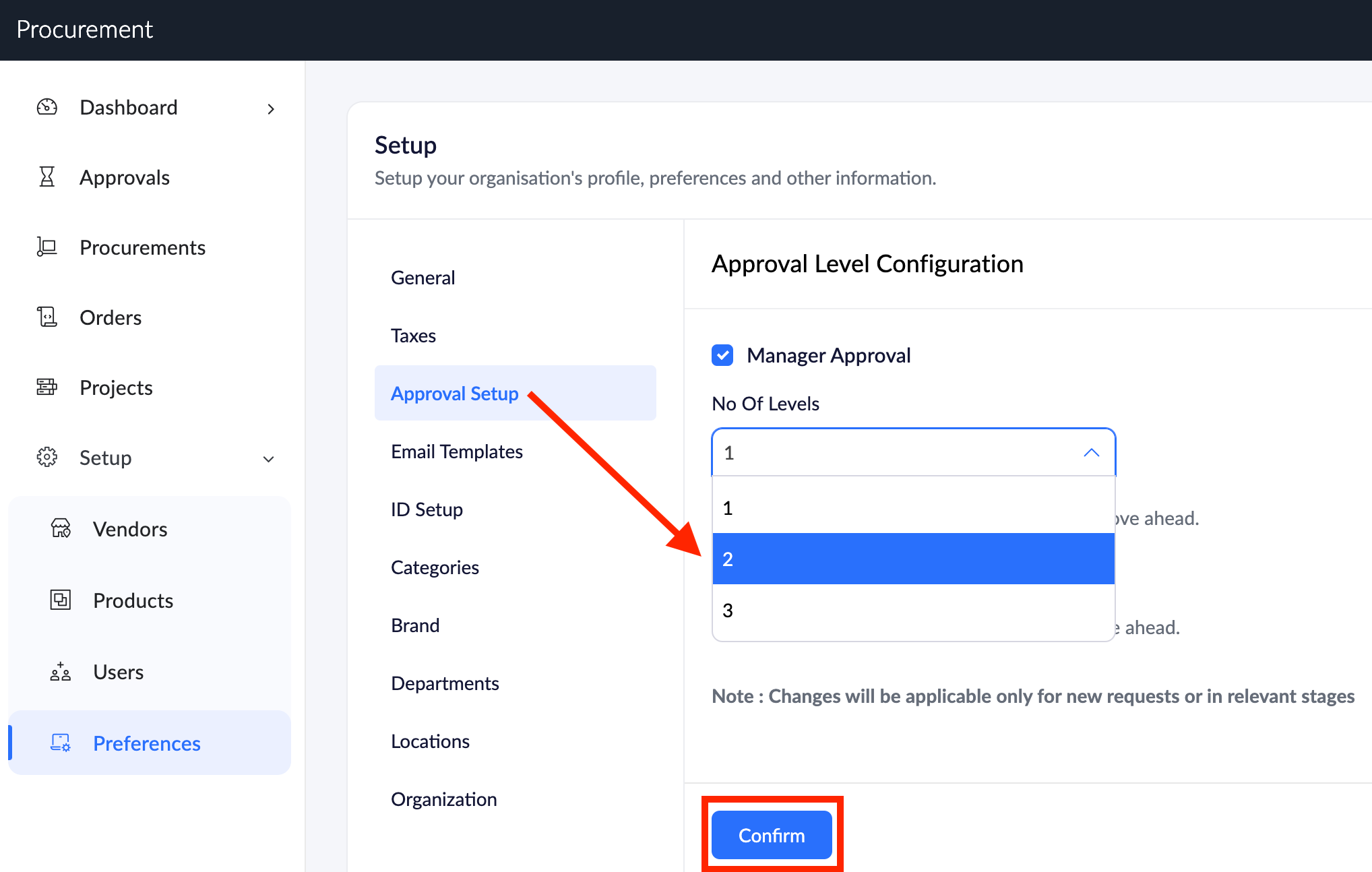The image size is (1372, 872).
Task: Click the Orders receipt icon
Action: coord(47,317)
